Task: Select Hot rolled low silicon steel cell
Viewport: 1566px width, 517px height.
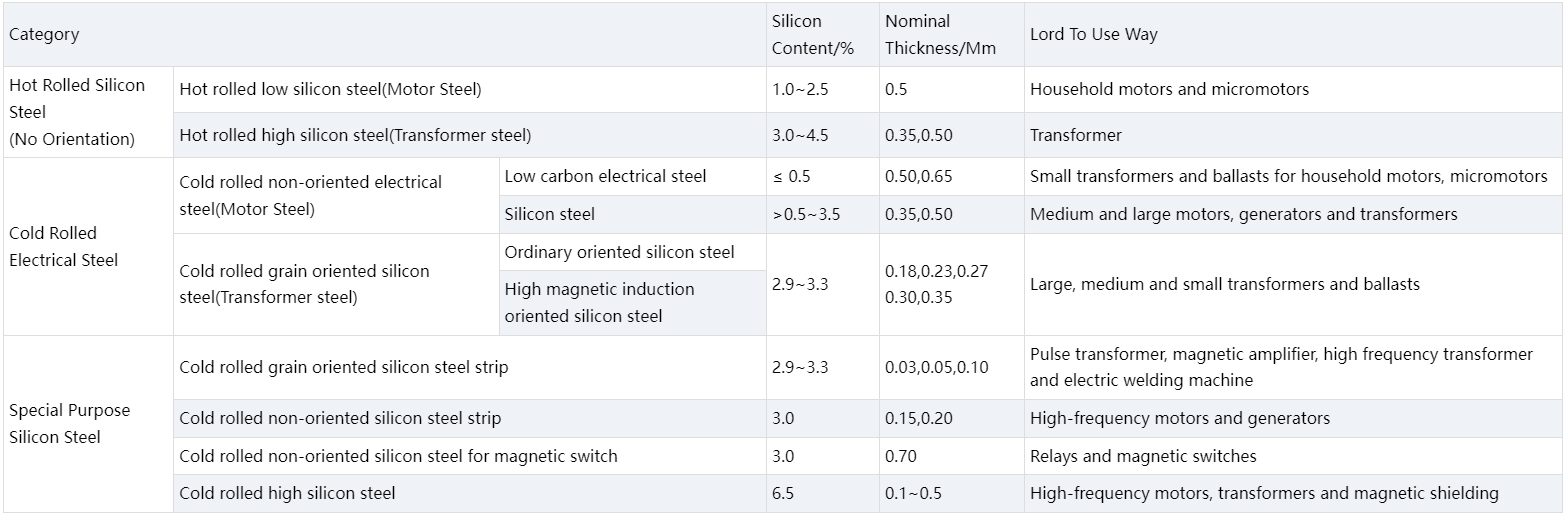Action: click(x=330, y=90)
